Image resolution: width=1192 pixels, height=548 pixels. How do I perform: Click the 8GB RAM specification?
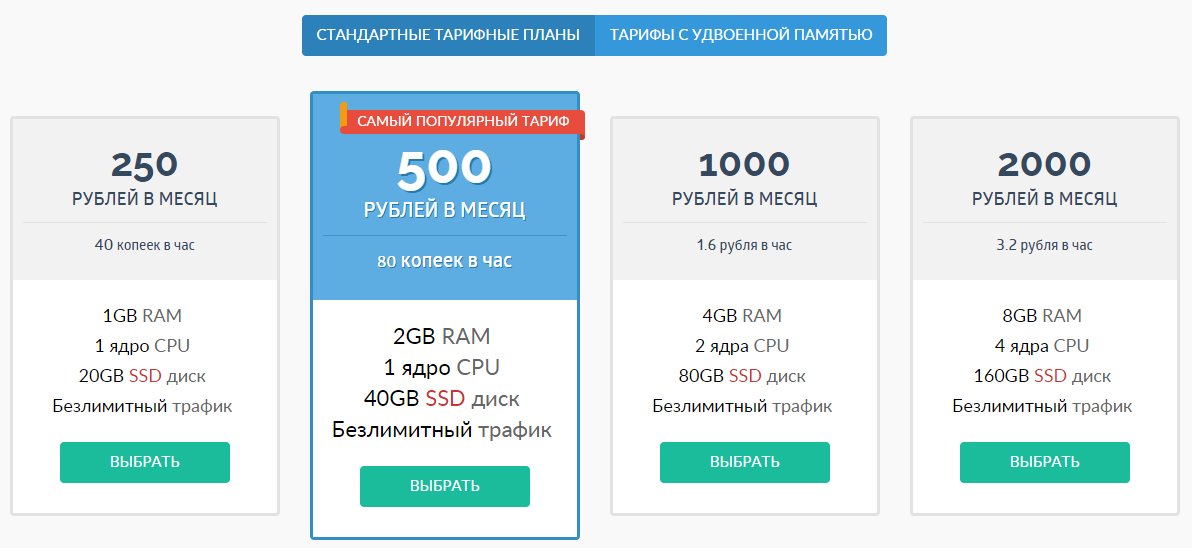tap(1041, 315)
